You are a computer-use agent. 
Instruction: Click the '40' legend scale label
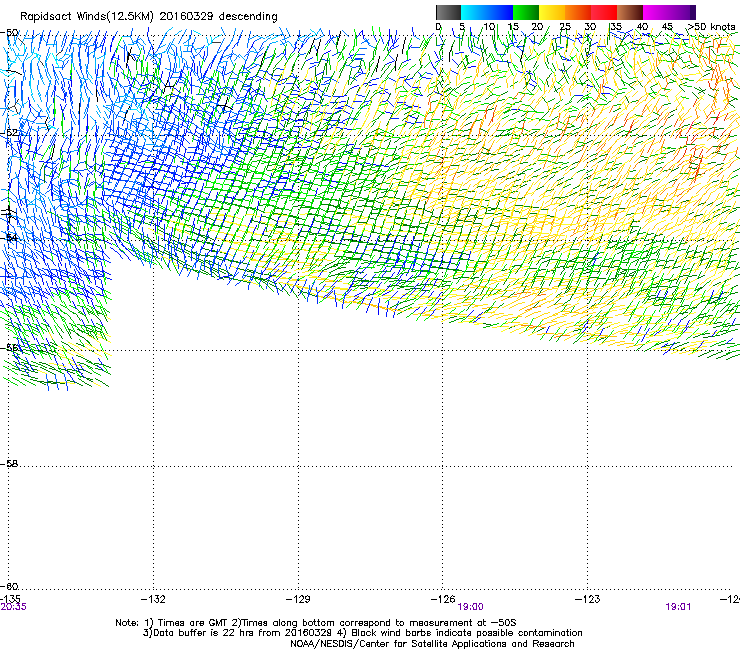coord(642,27)
